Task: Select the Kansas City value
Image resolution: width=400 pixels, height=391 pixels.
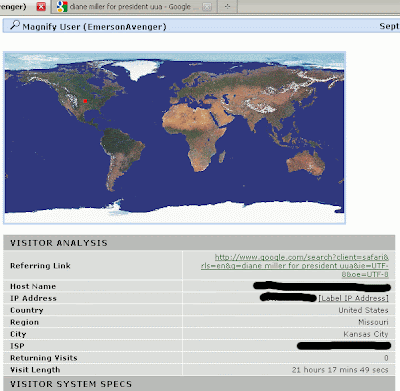Action: 366,334
